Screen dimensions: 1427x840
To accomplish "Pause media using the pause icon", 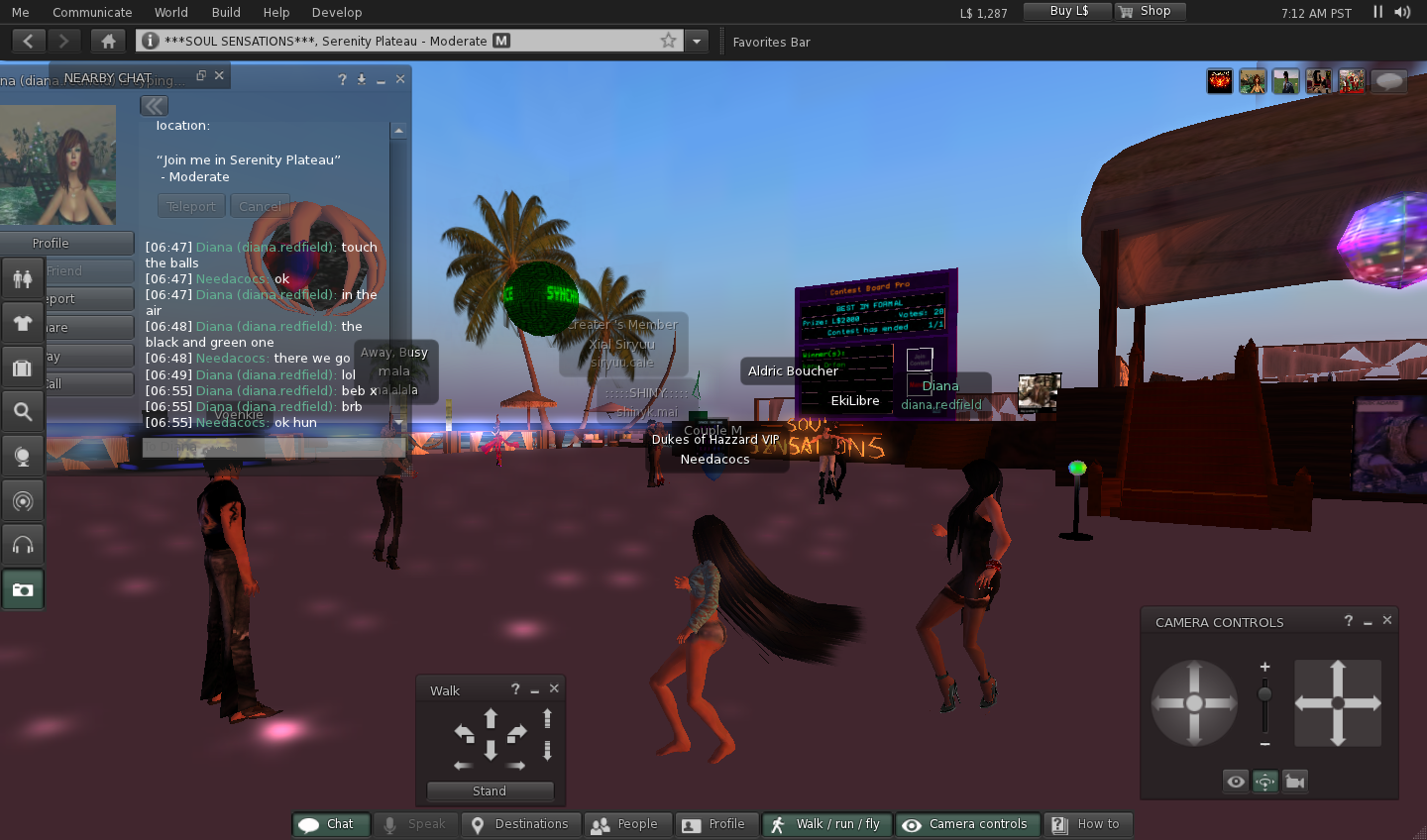I will [x=1377, y=12].
